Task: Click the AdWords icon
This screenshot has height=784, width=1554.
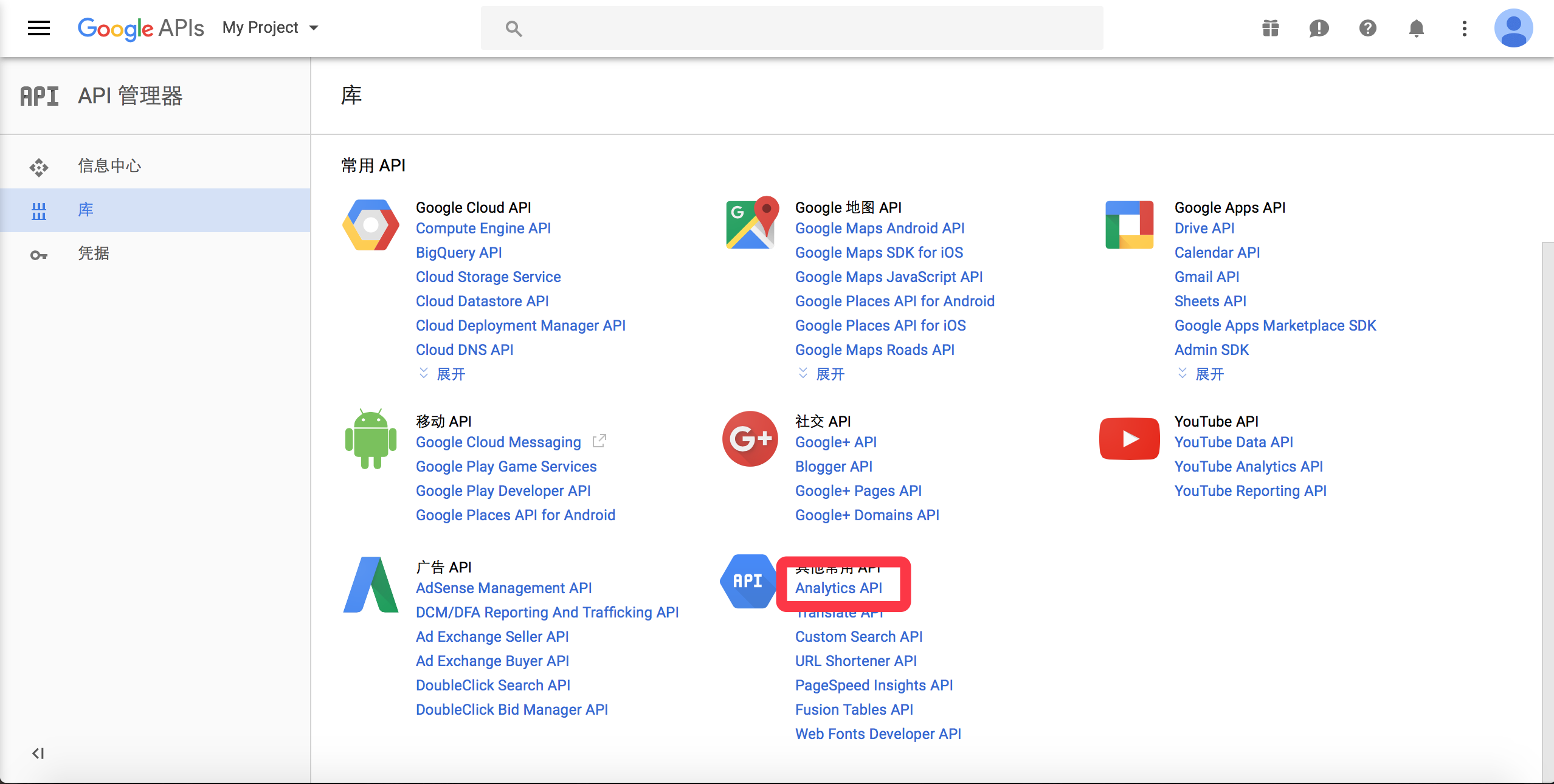Action: pyautogui.click(x=371, y=585)
